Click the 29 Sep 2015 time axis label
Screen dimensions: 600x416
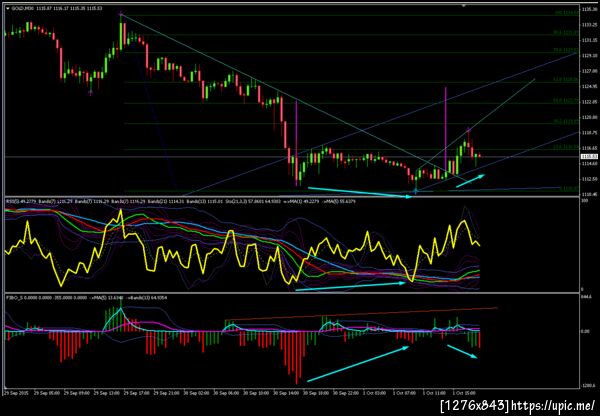(x=16, y=393)
